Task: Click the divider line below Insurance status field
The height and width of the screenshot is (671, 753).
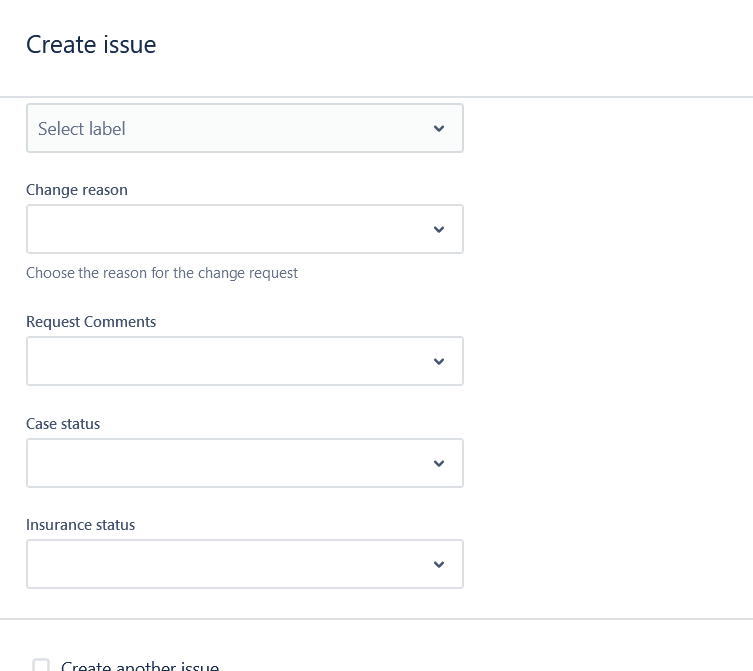Action: click(376, 619)
